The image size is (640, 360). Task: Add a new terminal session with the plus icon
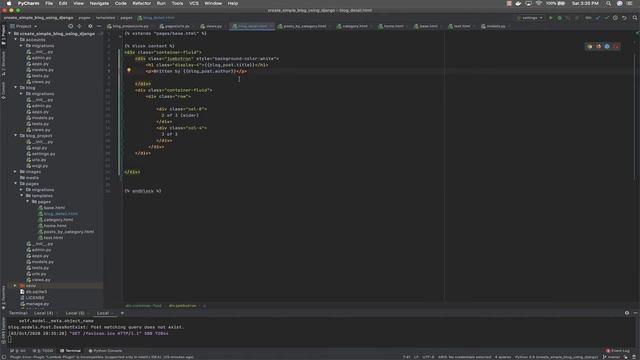pyautogui.click(x=122, y=313)
